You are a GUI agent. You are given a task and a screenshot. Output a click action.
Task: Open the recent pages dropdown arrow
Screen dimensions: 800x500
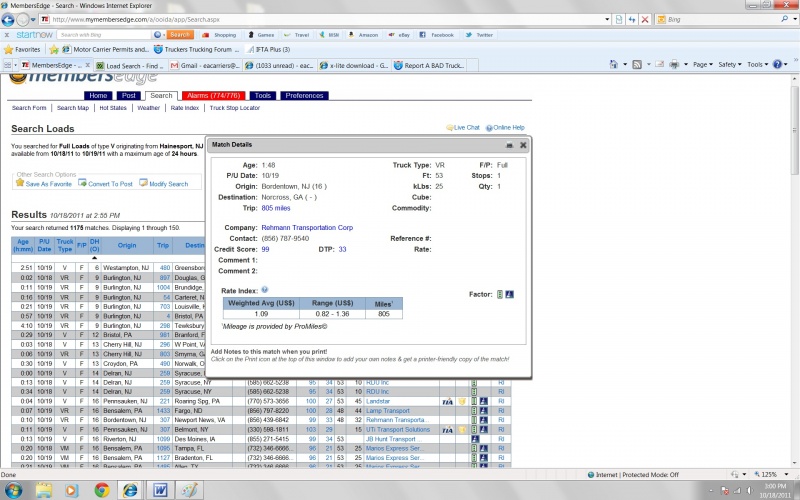(33, 20)
